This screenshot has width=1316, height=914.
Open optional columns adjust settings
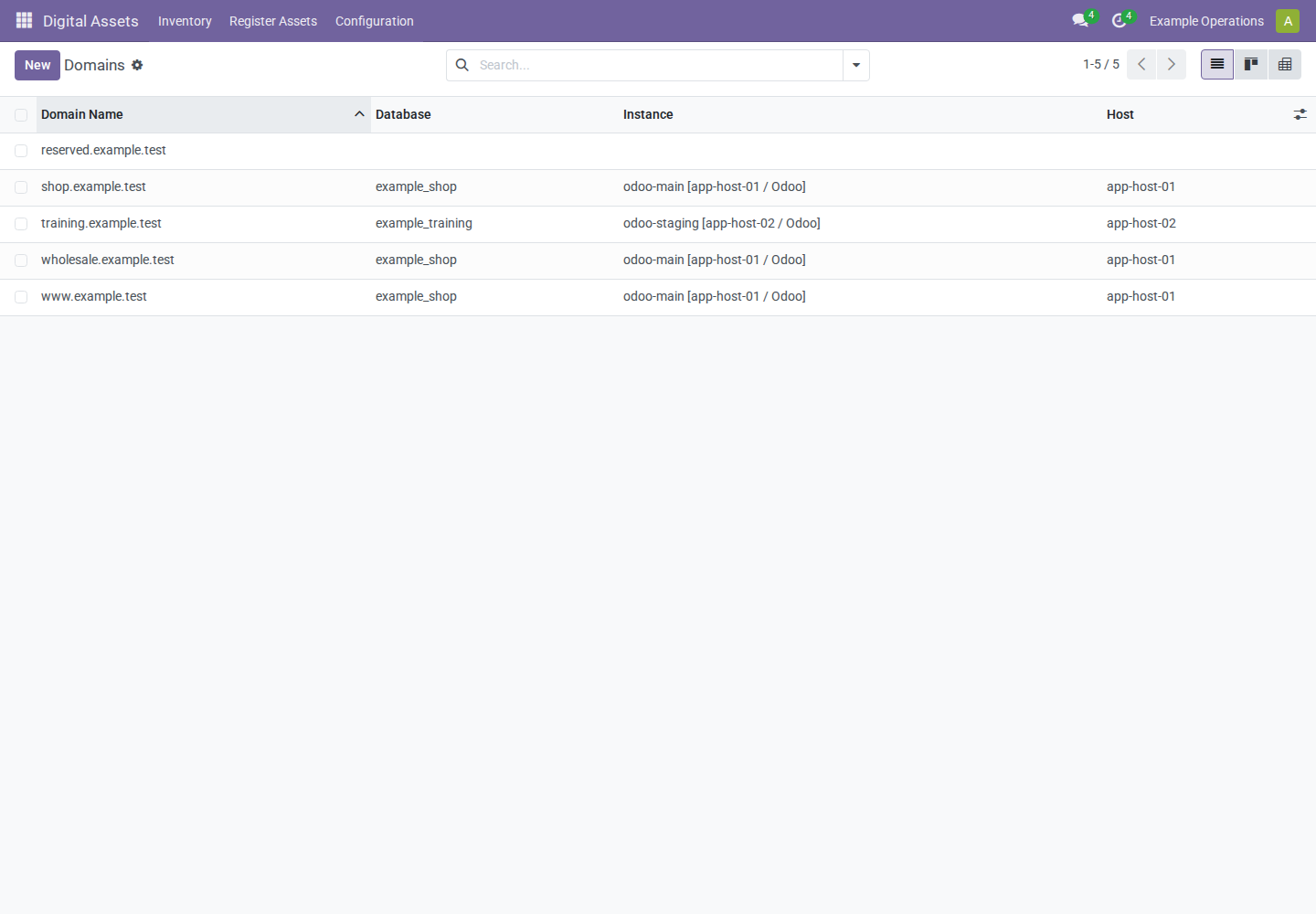coord(1300,114)
